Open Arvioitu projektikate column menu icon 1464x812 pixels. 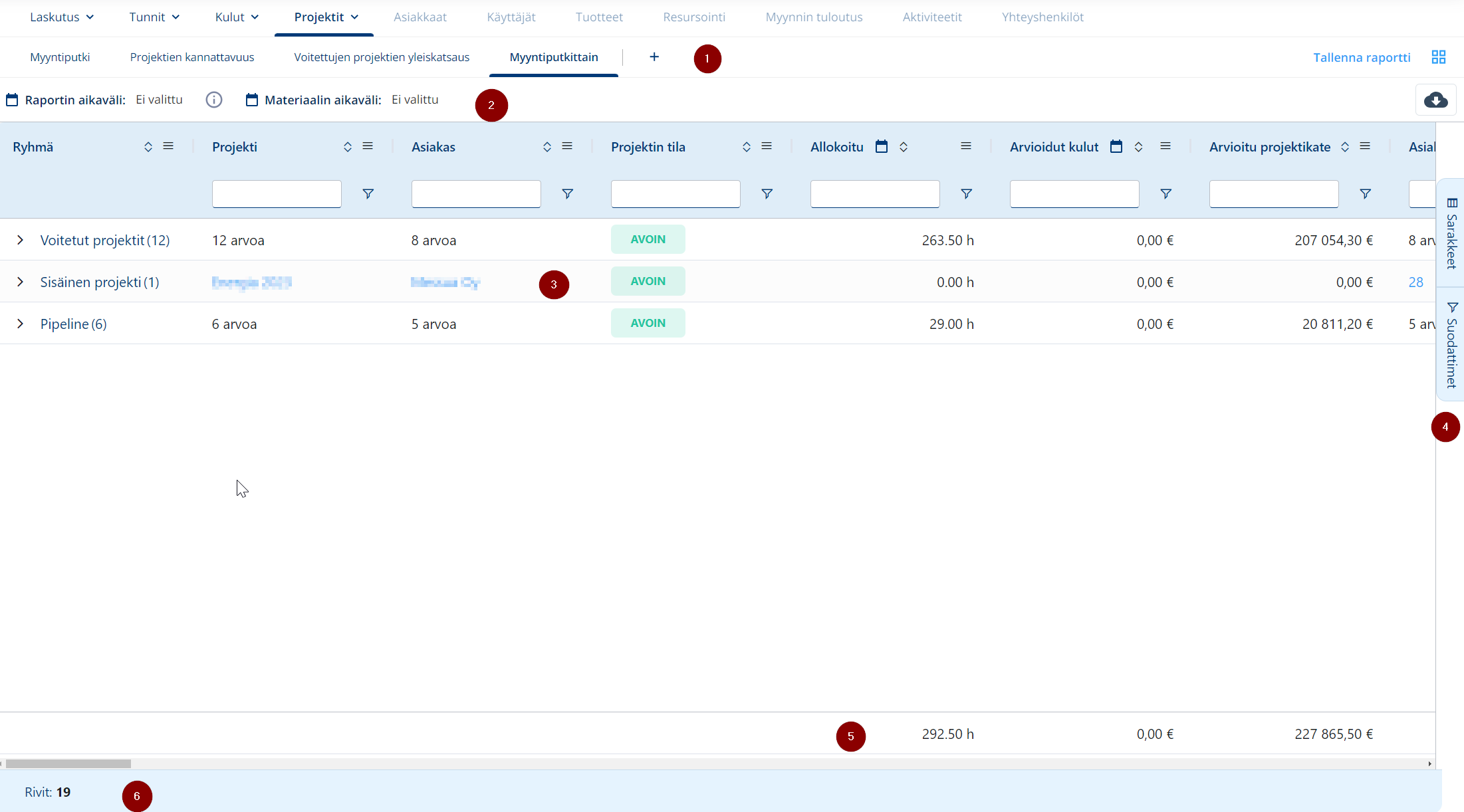1365,146
